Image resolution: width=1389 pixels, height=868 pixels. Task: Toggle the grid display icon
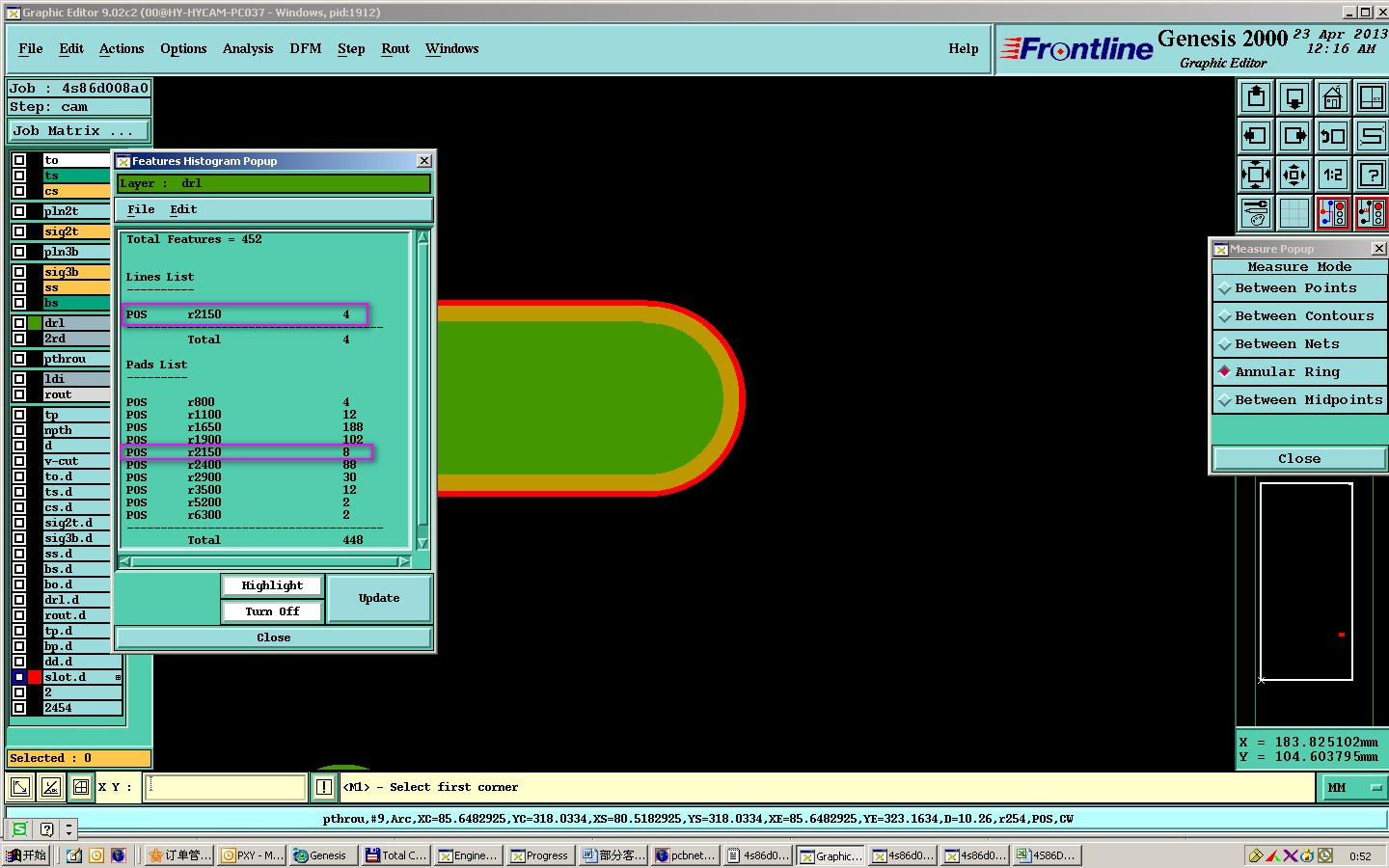(1294, 213)
